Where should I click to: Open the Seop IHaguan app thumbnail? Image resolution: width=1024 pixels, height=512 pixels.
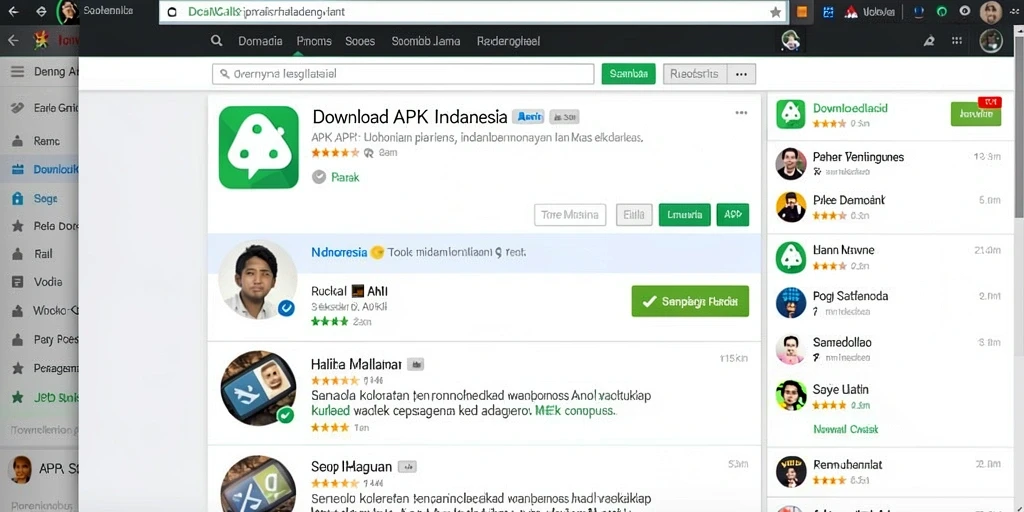click(257, 484)
